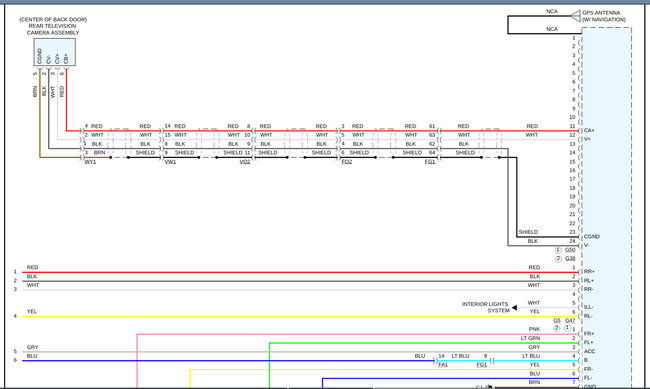Click pin number 62 on the BLK wire
The width and height of the screenshot is (650, 389).
click(x=432, y=144)
